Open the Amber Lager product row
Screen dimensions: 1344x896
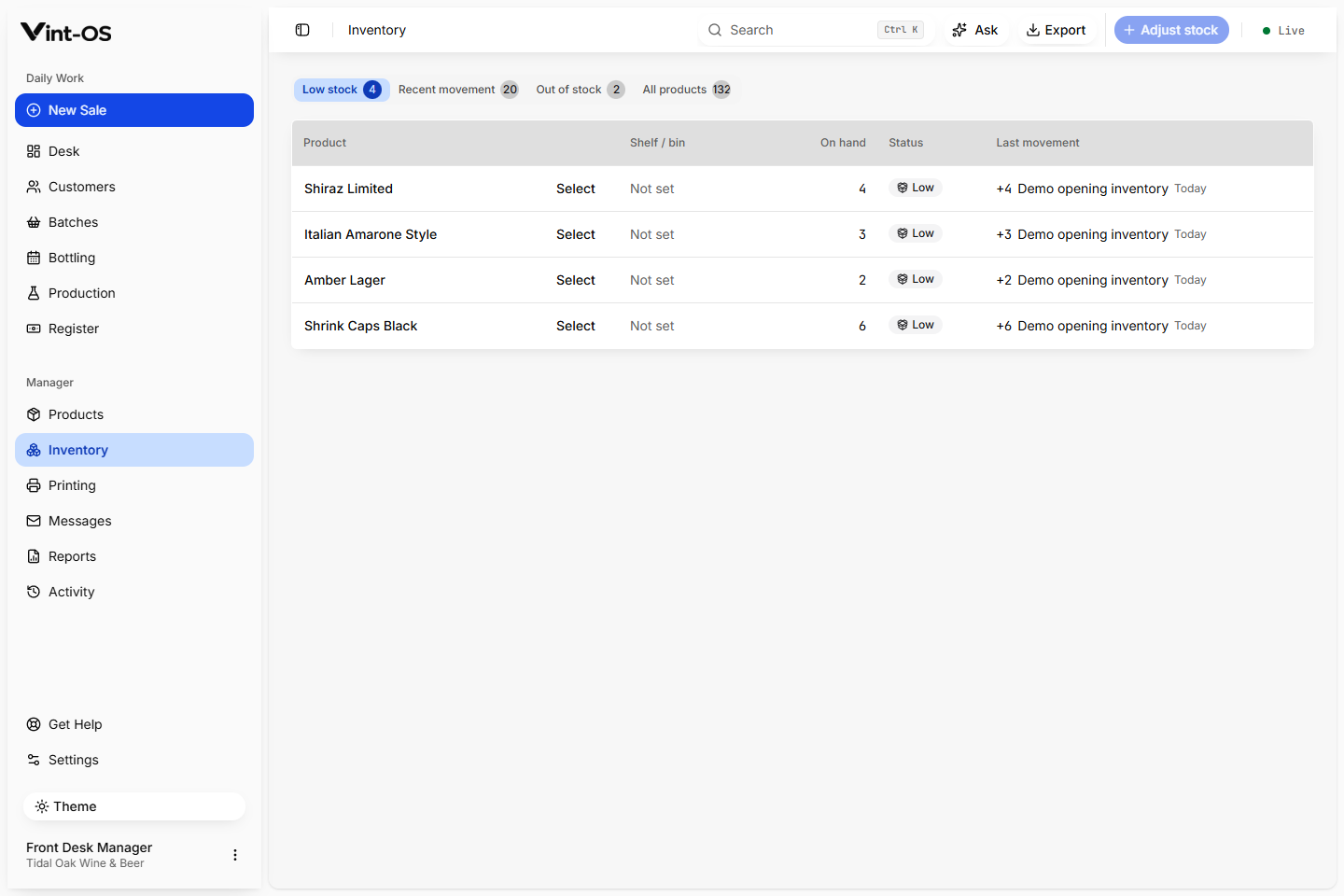(x=803, y=280)
